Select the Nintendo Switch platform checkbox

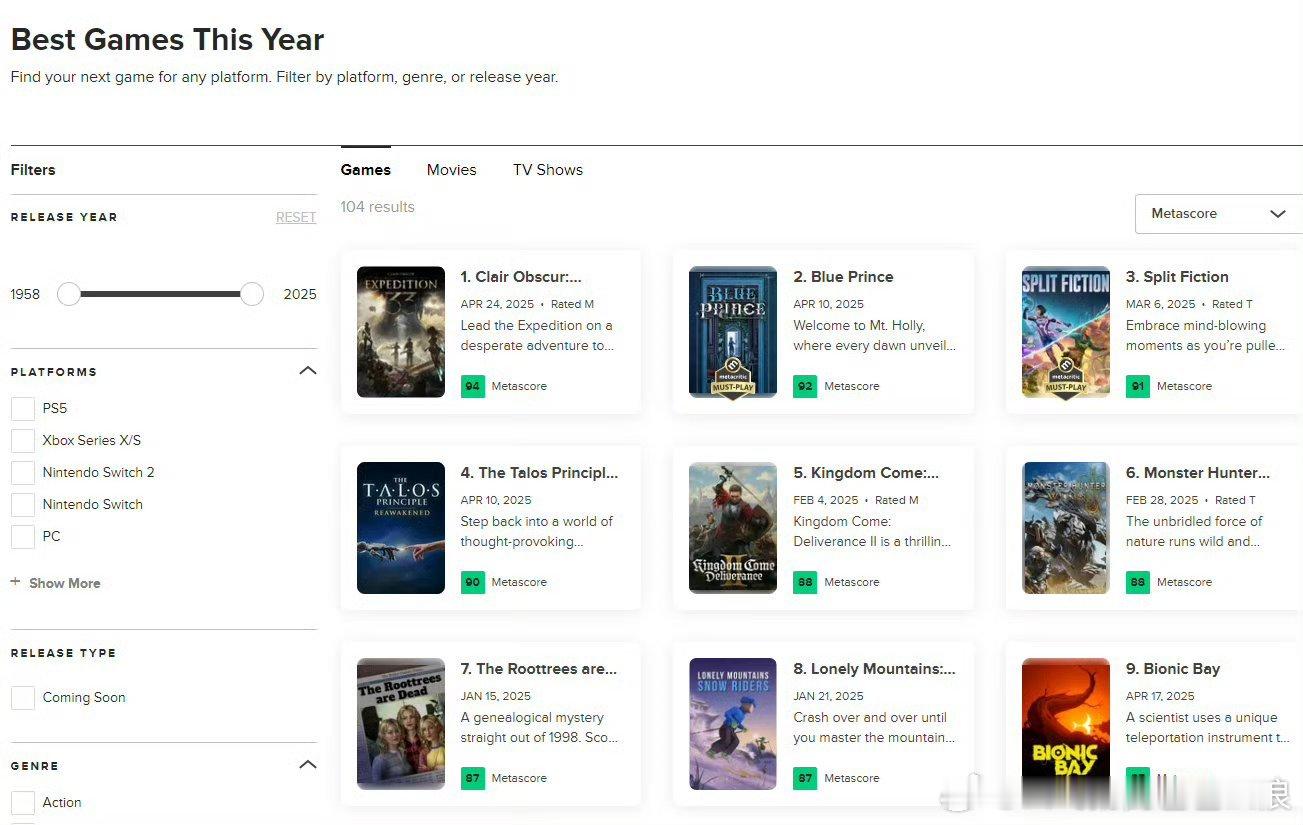[23, 504]
